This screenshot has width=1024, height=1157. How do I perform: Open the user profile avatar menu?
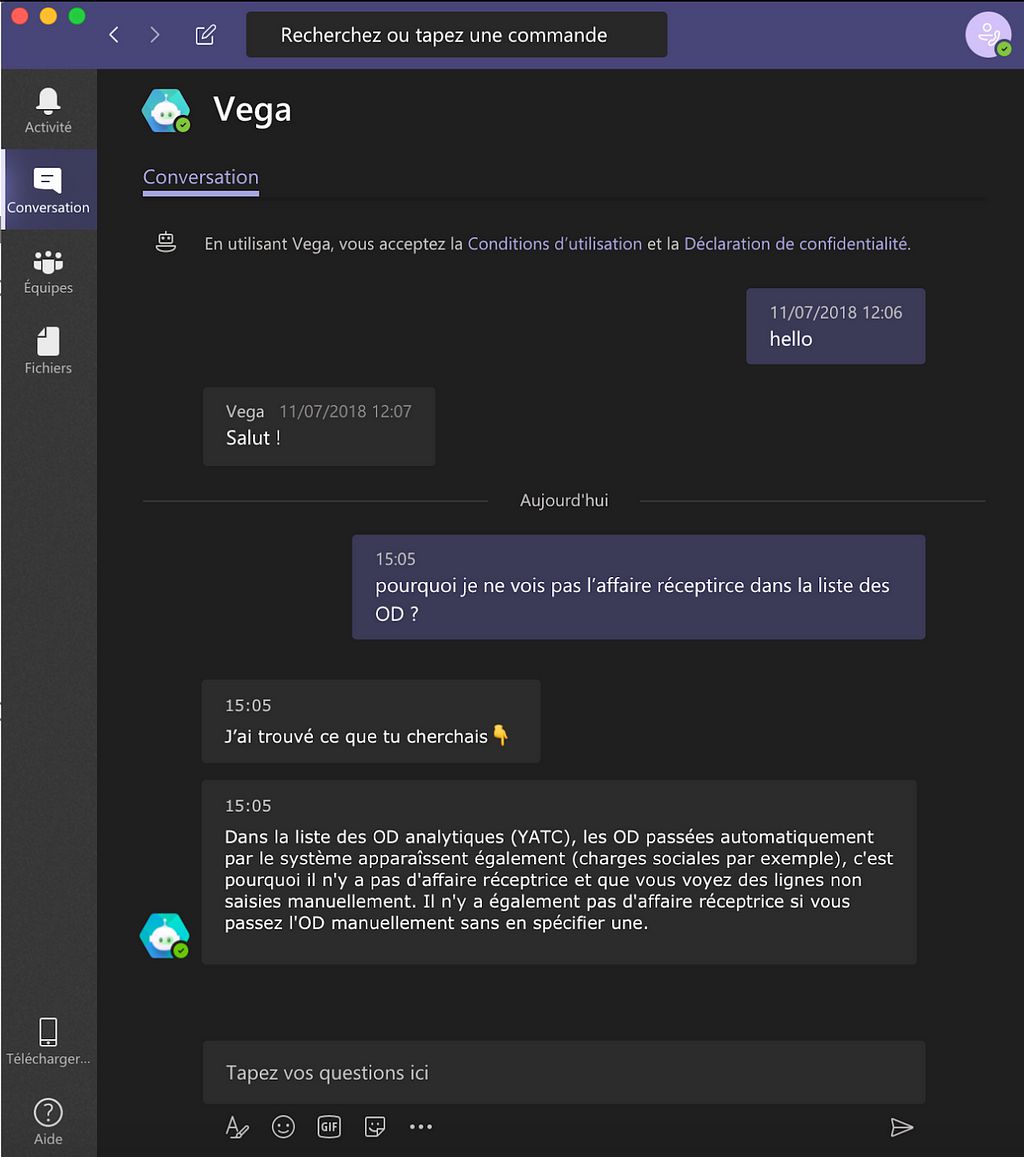tap(988, 34)
